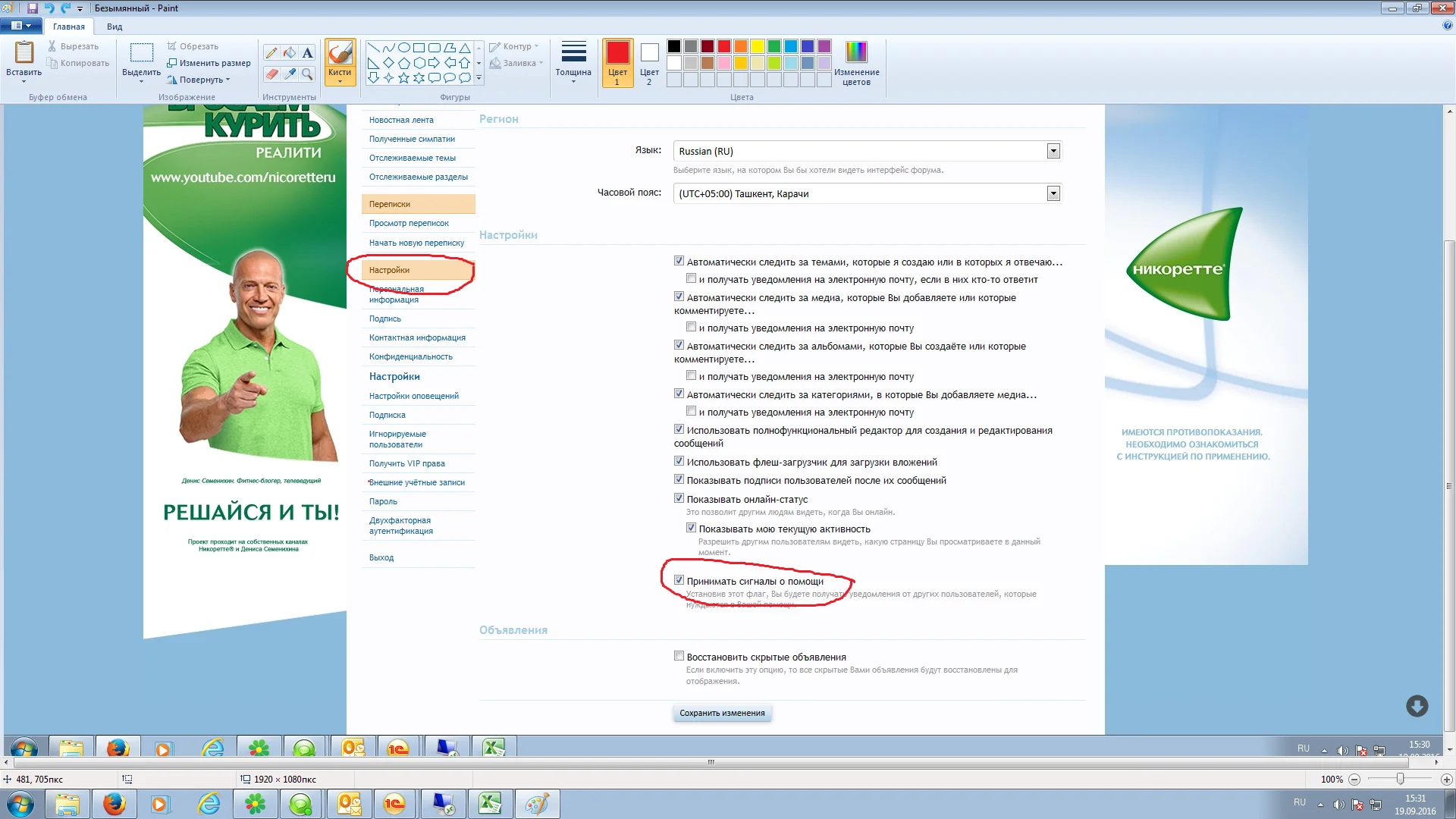Click the Save icon in quick access toolbar
The image size is (1456, 819).
(x=33, y=8)
